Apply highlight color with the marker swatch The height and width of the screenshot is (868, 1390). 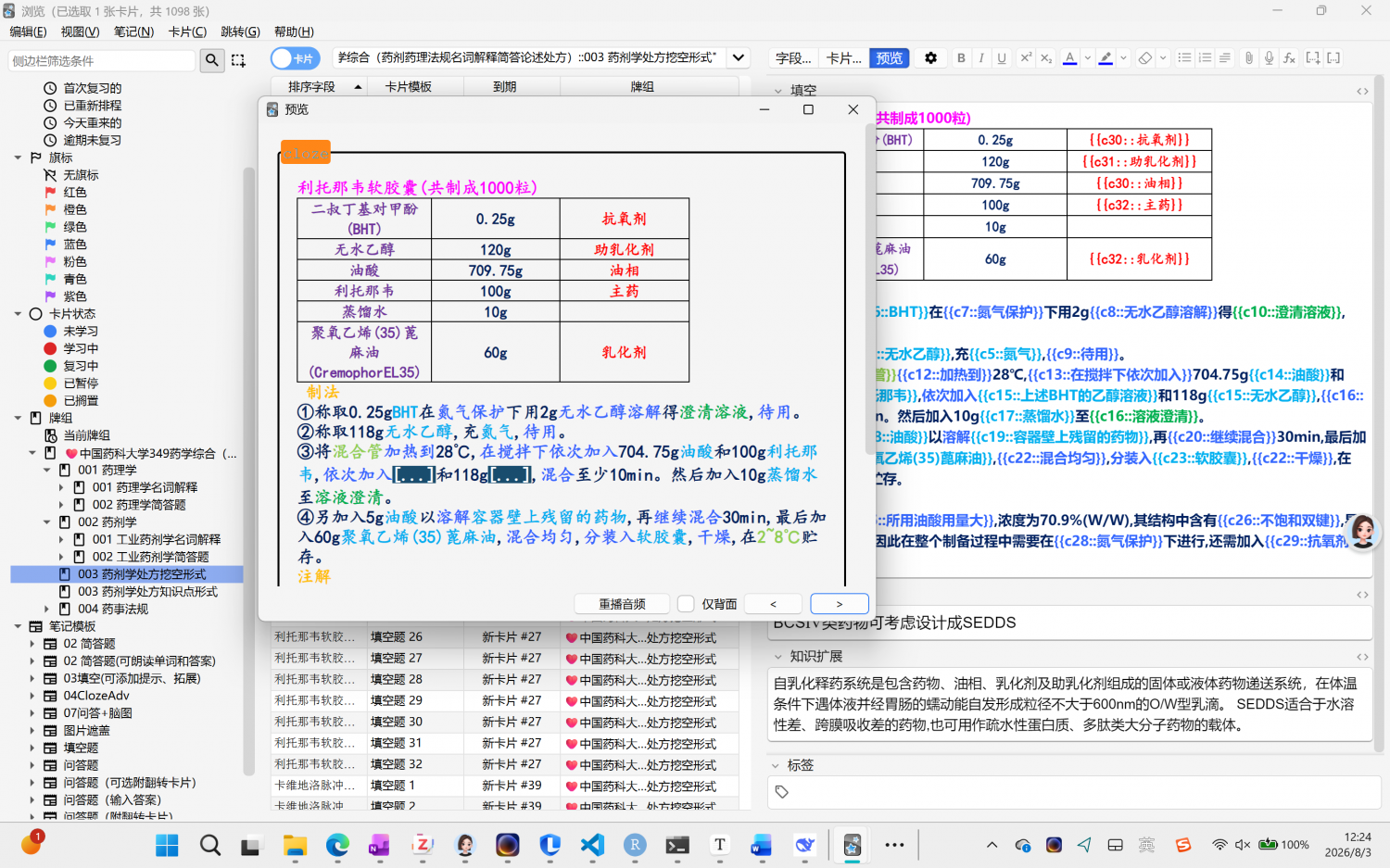(1106, 57)
